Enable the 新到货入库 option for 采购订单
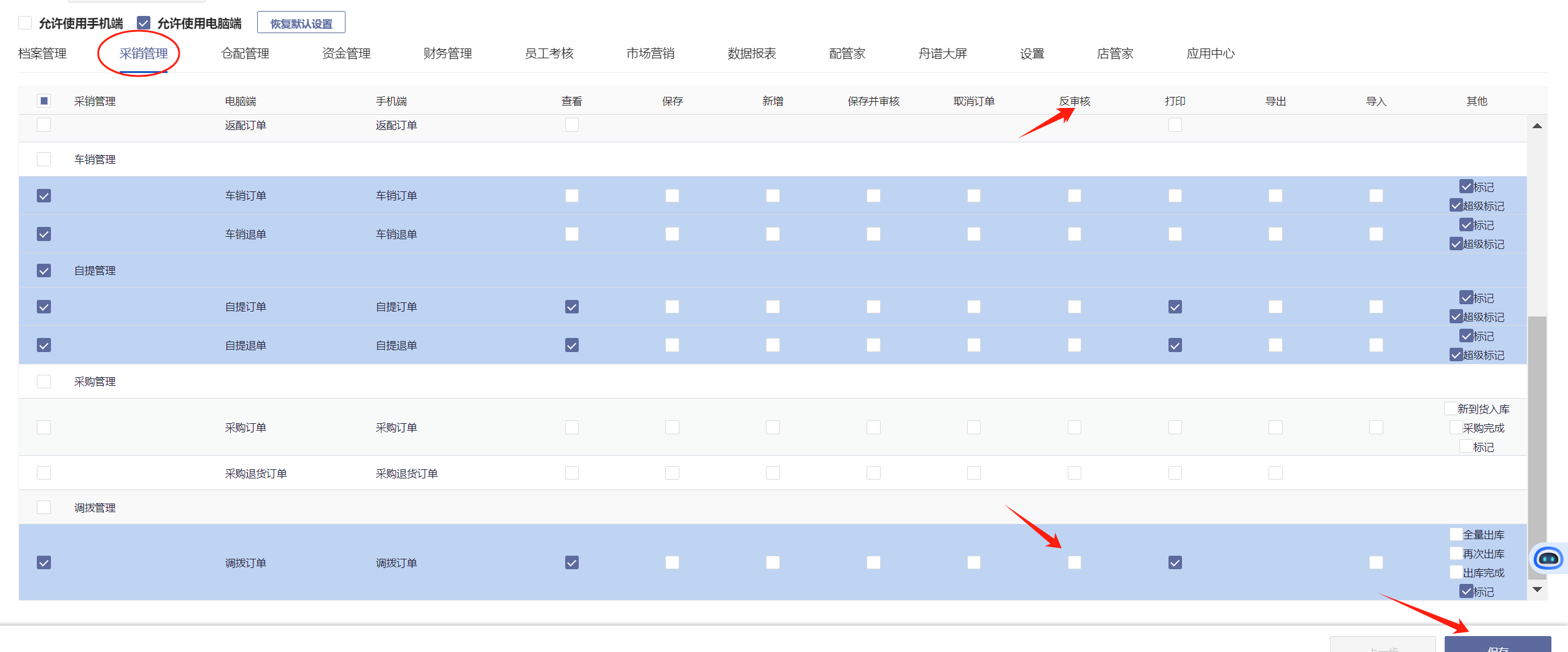The image size is (1568, 652). point(1451,408)
